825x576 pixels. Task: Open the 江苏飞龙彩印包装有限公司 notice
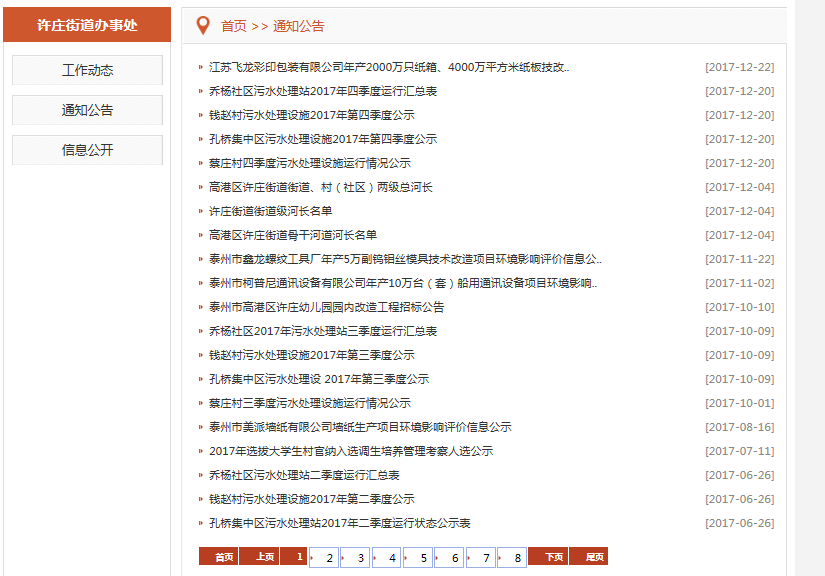click(389, 67)
